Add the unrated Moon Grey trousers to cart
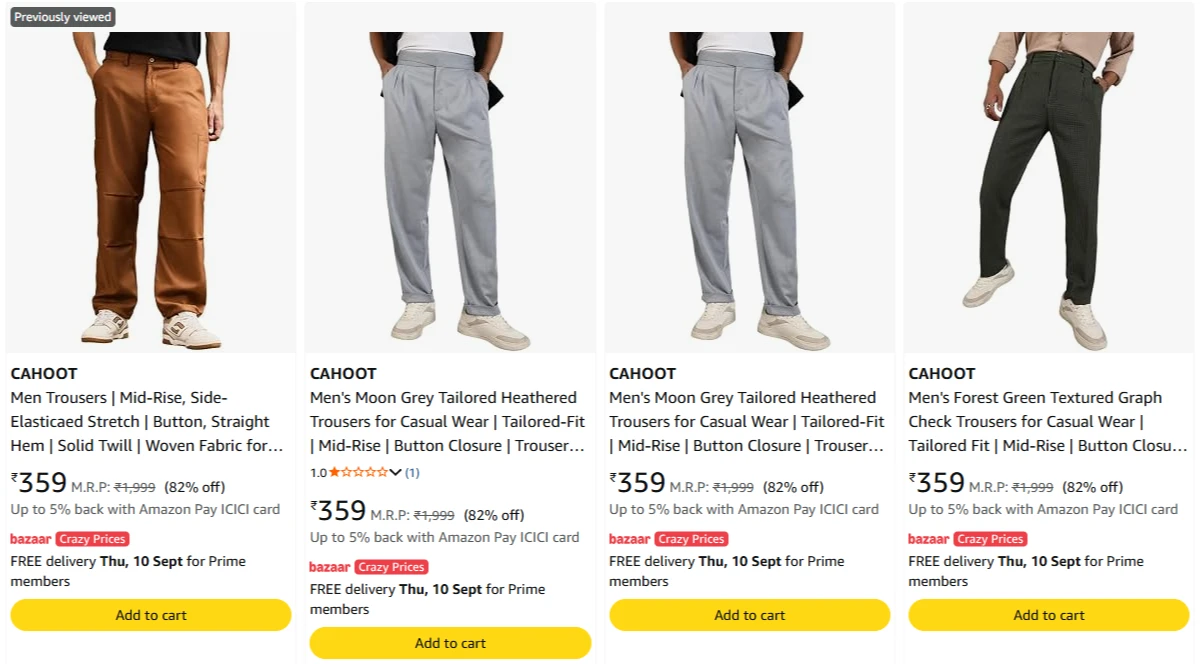Image resolution: width=1201 pixels, height=664 pixels. [749, 615]
